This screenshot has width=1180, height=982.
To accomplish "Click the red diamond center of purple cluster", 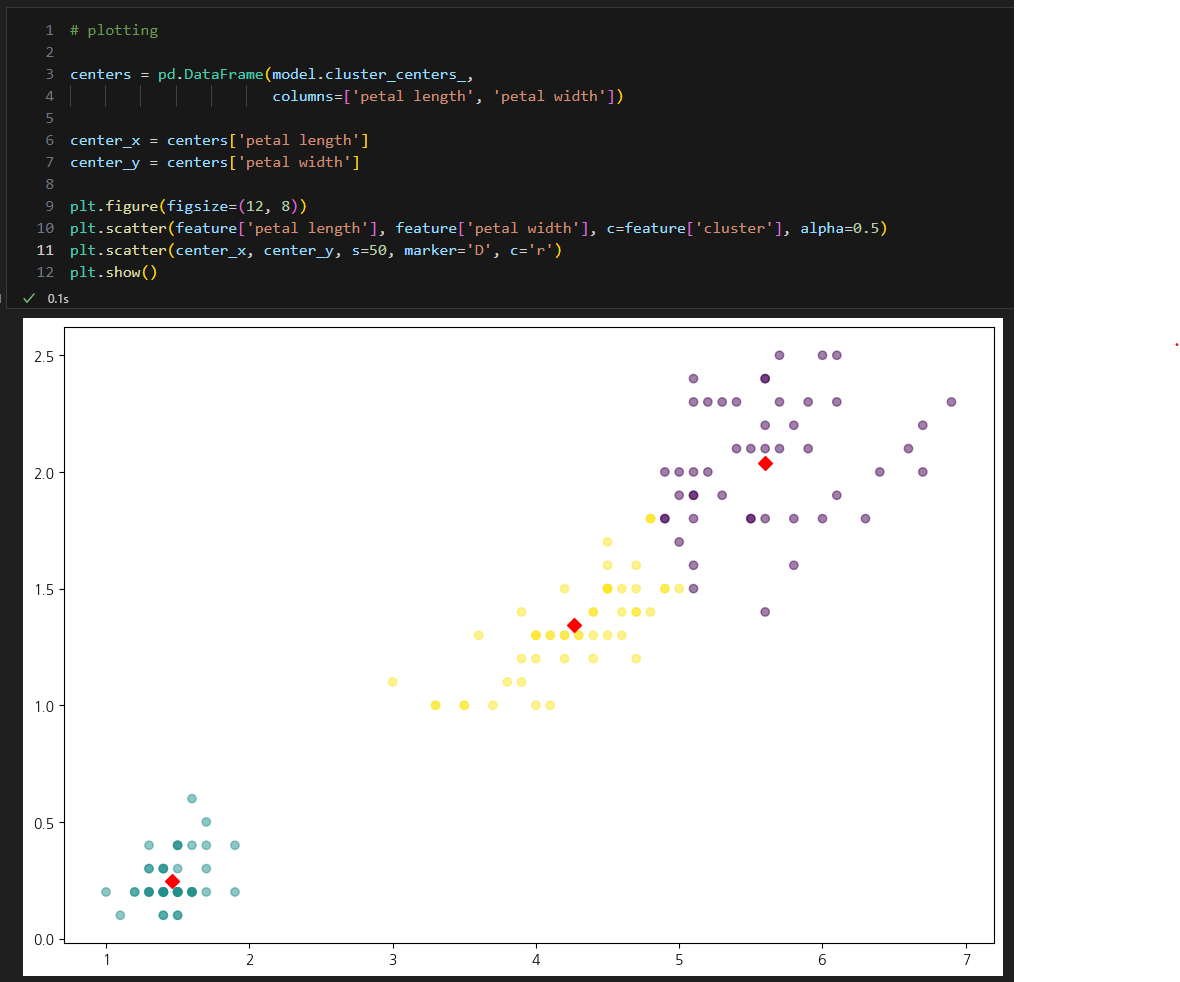I will pyautogui.click(x=765, y=464).
